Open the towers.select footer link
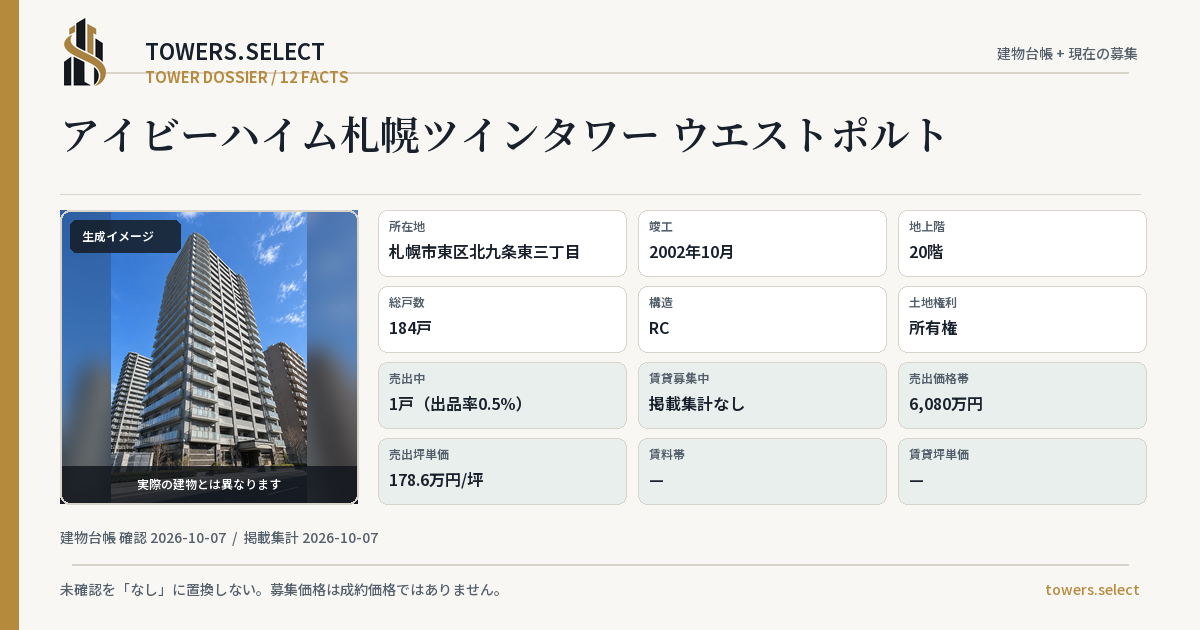The width and height of the screenshot is (1200, 630). 1092,590
